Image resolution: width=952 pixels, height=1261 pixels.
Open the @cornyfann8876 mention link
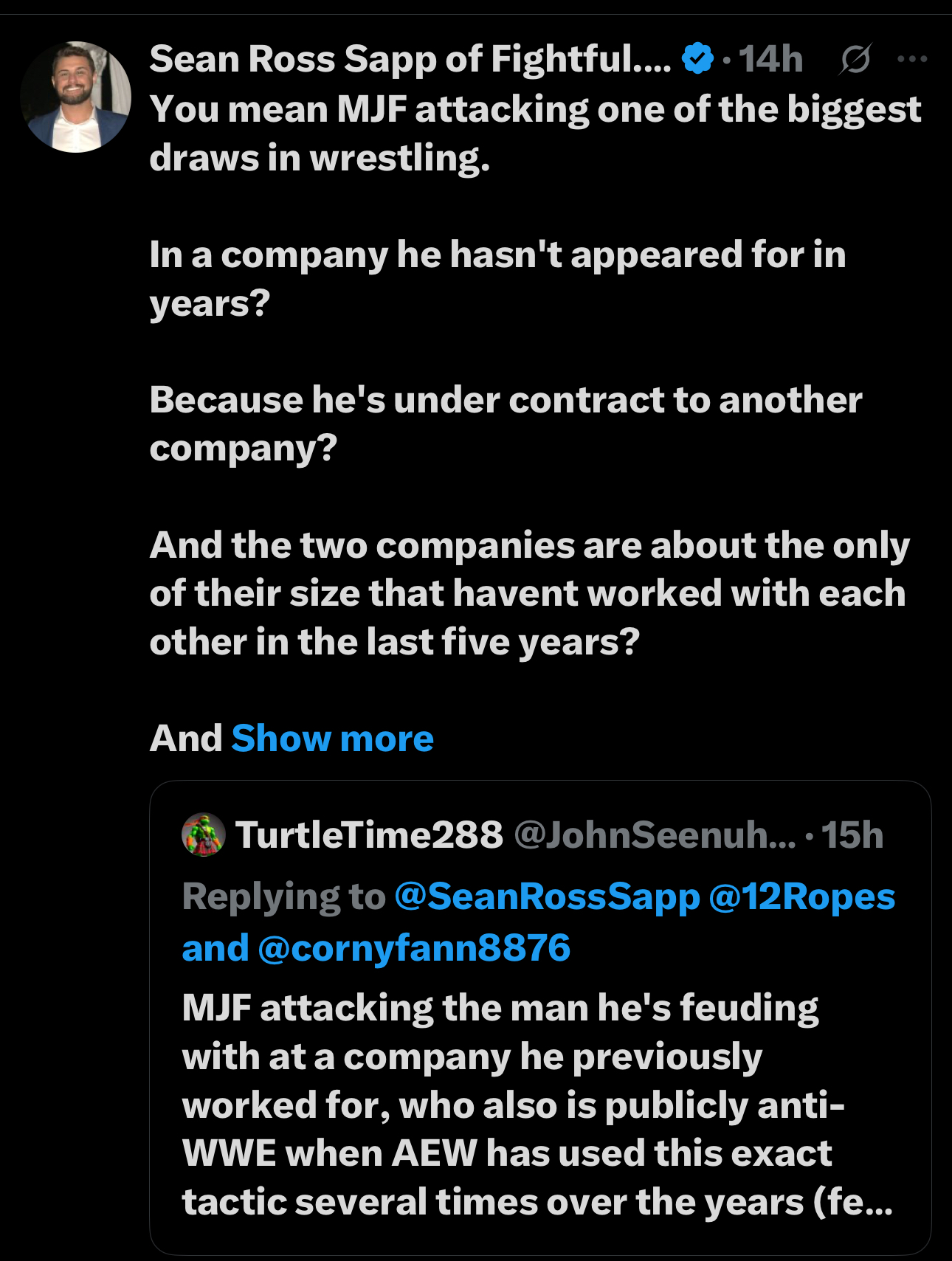(414, 948)
